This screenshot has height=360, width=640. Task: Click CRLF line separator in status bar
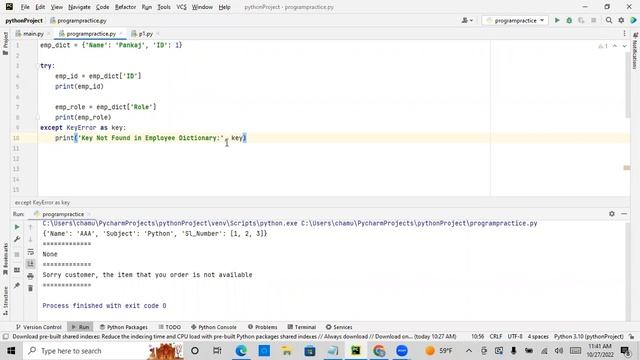coord(496,337)
